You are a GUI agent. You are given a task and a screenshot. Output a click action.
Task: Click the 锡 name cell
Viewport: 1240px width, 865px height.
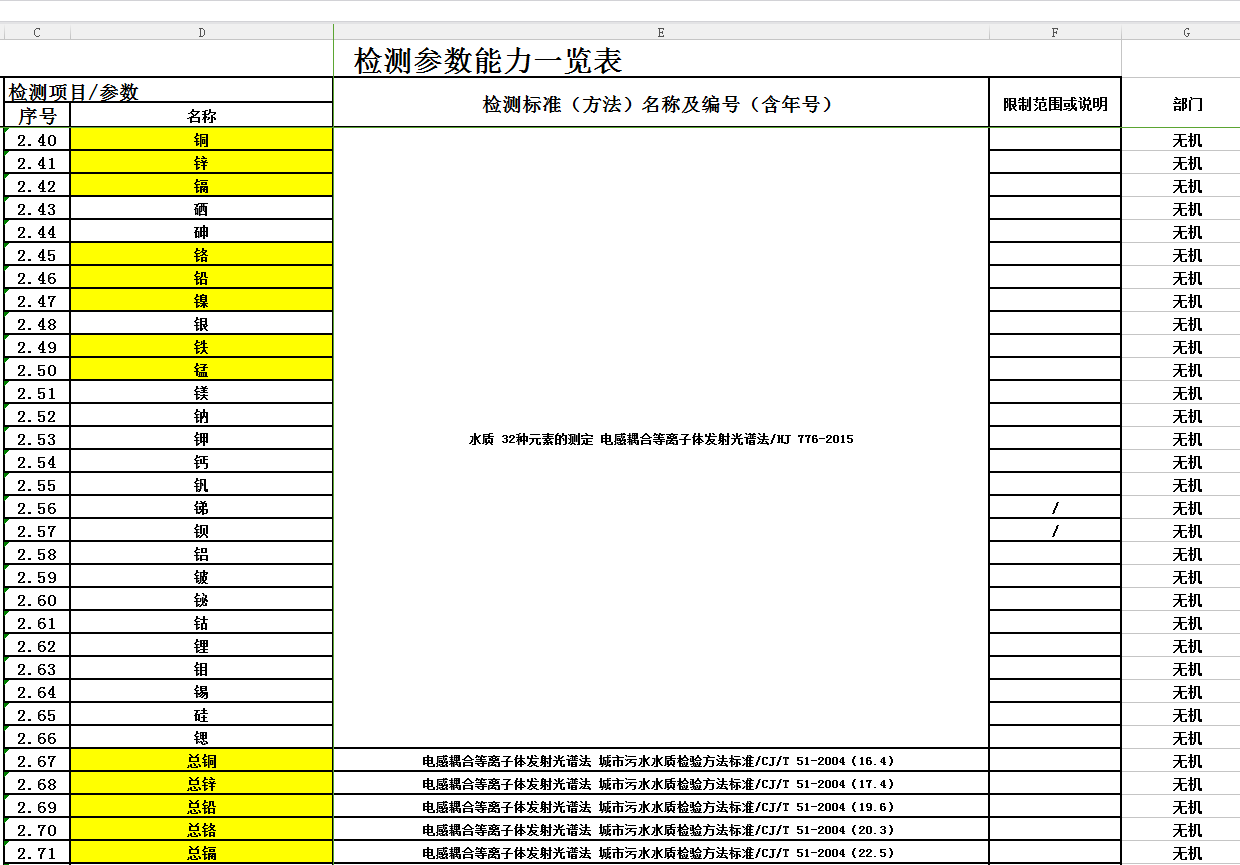coord(202,691)
